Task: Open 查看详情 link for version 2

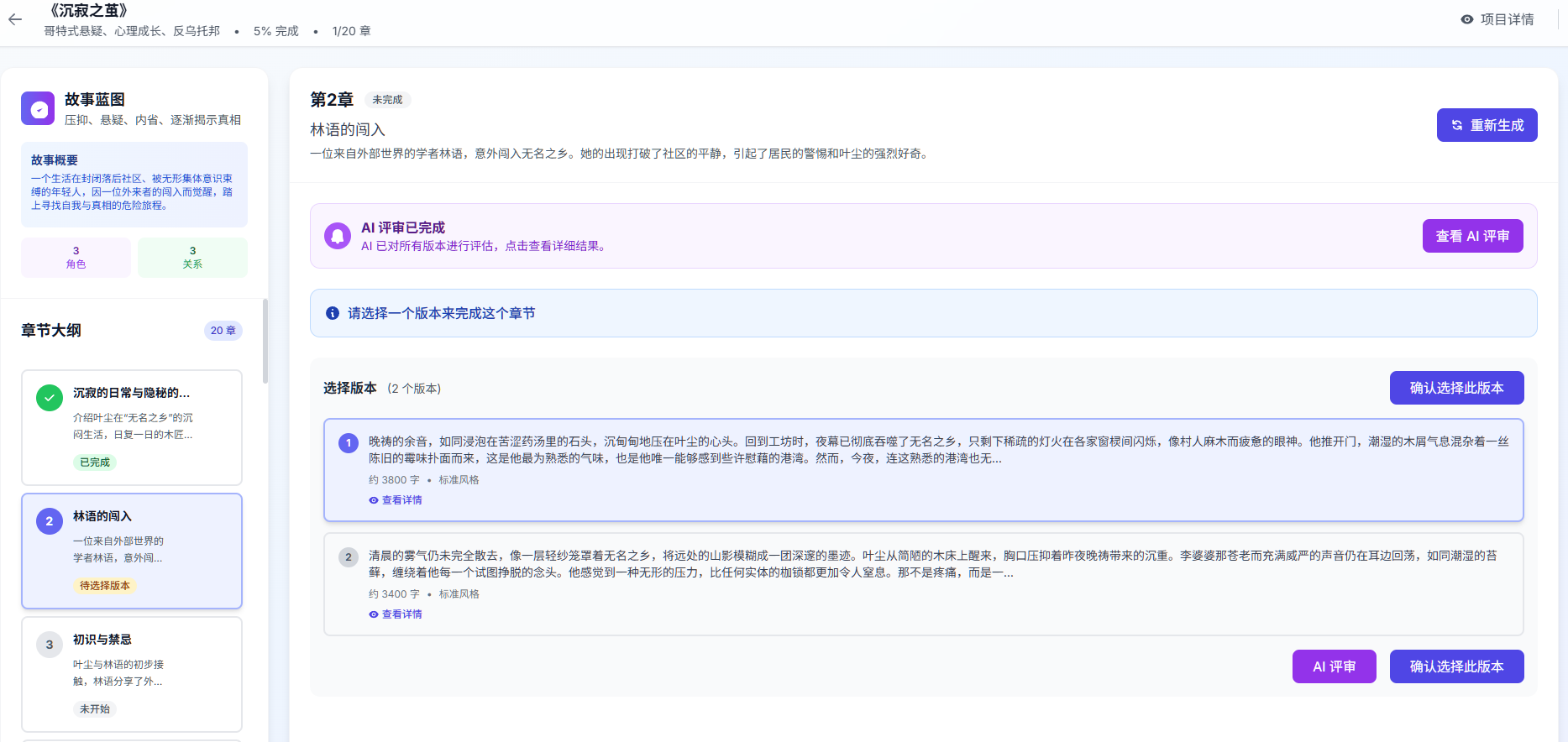Action: click(396, 614)
